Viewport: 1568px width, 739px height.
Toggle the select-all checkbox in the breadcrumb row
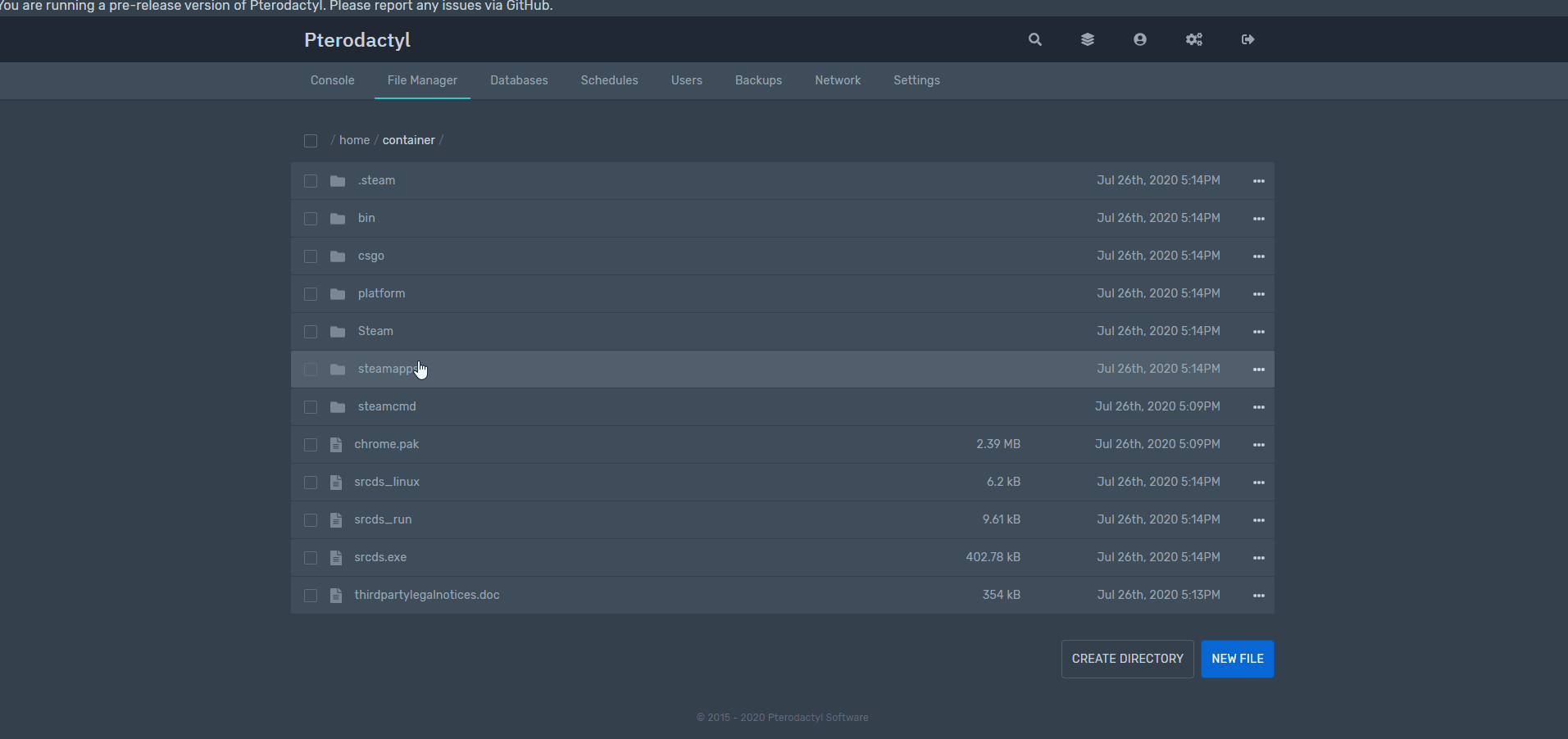(x=310, y=141)
